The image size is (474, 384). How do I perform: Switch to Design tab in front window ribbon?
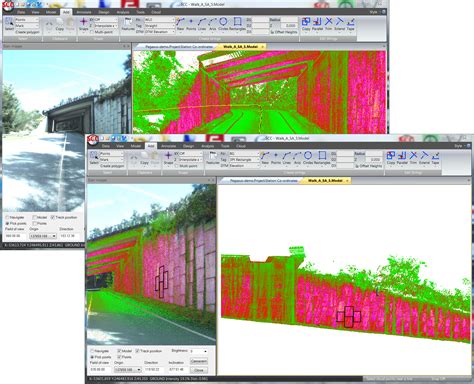pos(188,146)
